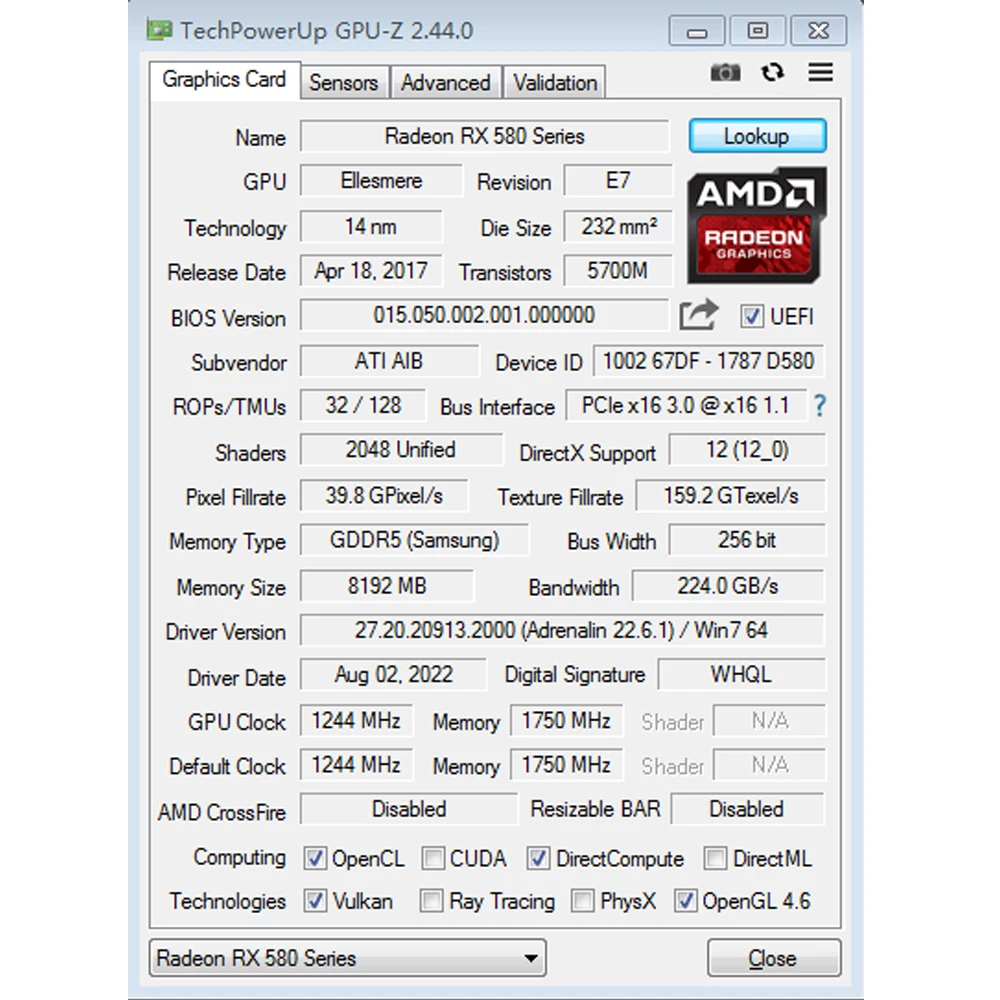Toggle the CUDA checkbox
This screenshot has height=1000, width=1000.
coord(433,858)
